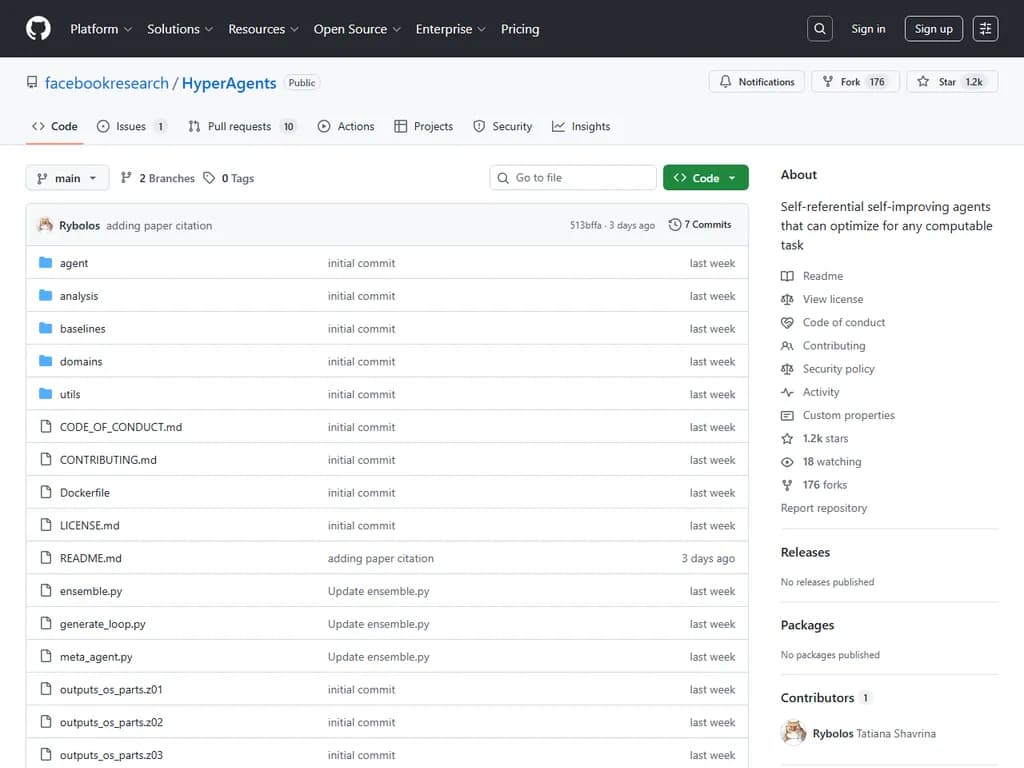The image size is (1024, 768).
Task: Open the Insights tab
Action: click(581, 127)
